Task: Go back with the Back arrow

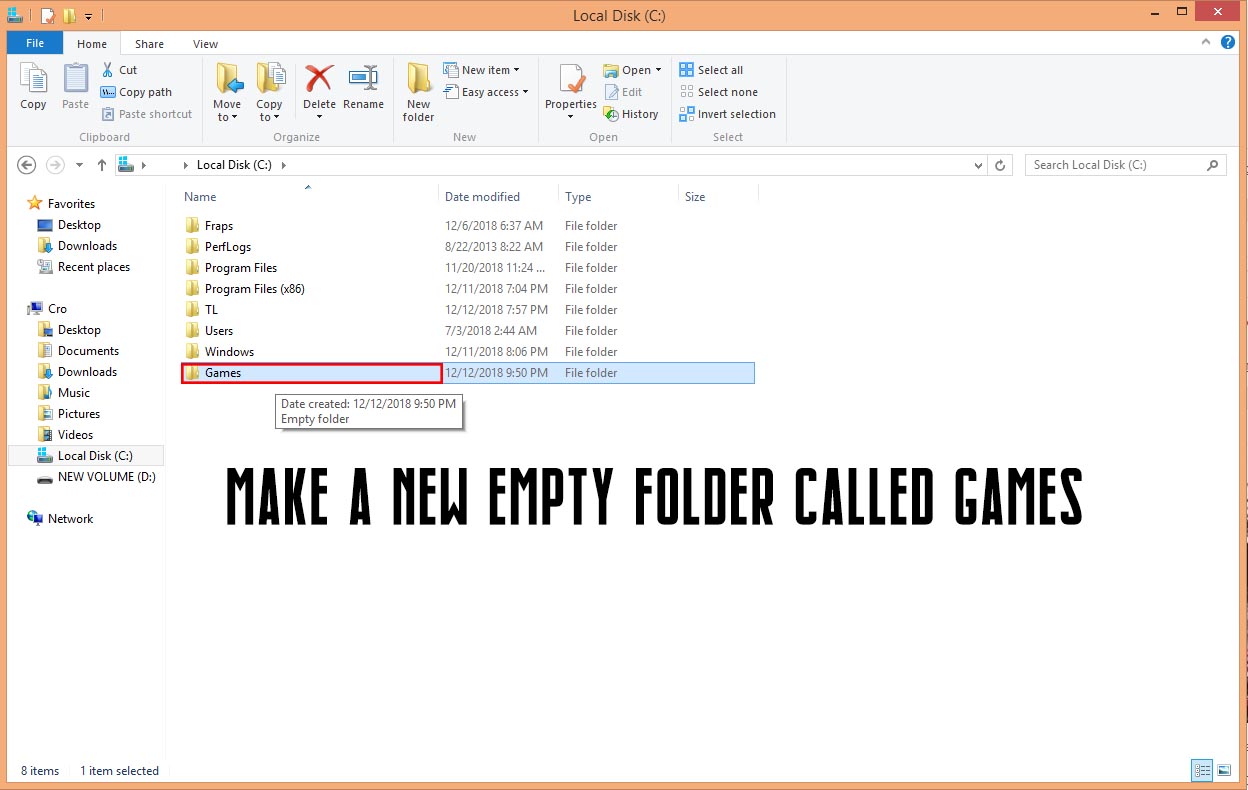Action: point(27,165)
